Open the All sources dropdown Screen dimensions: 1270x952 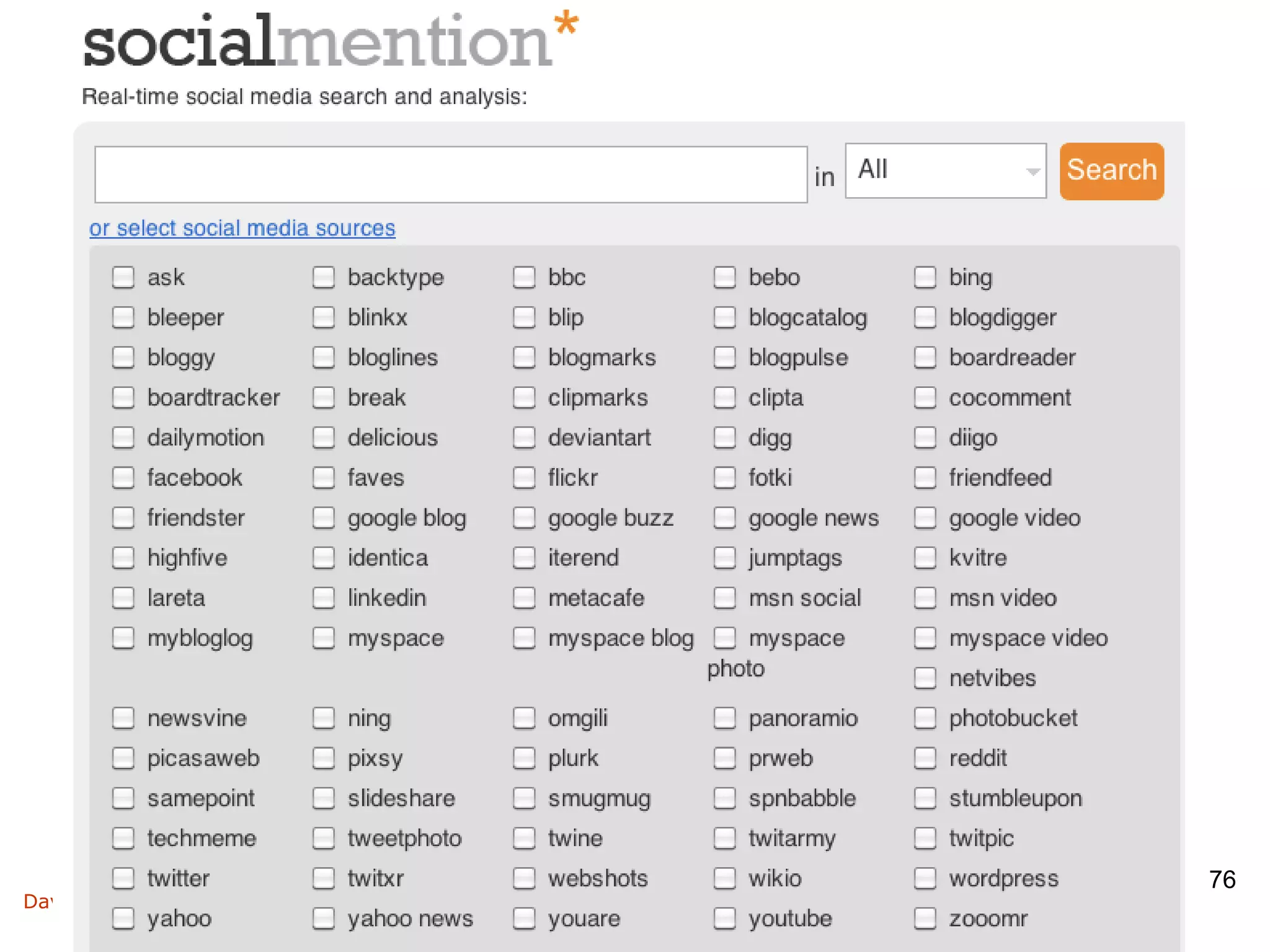click(x=945, y=170)
